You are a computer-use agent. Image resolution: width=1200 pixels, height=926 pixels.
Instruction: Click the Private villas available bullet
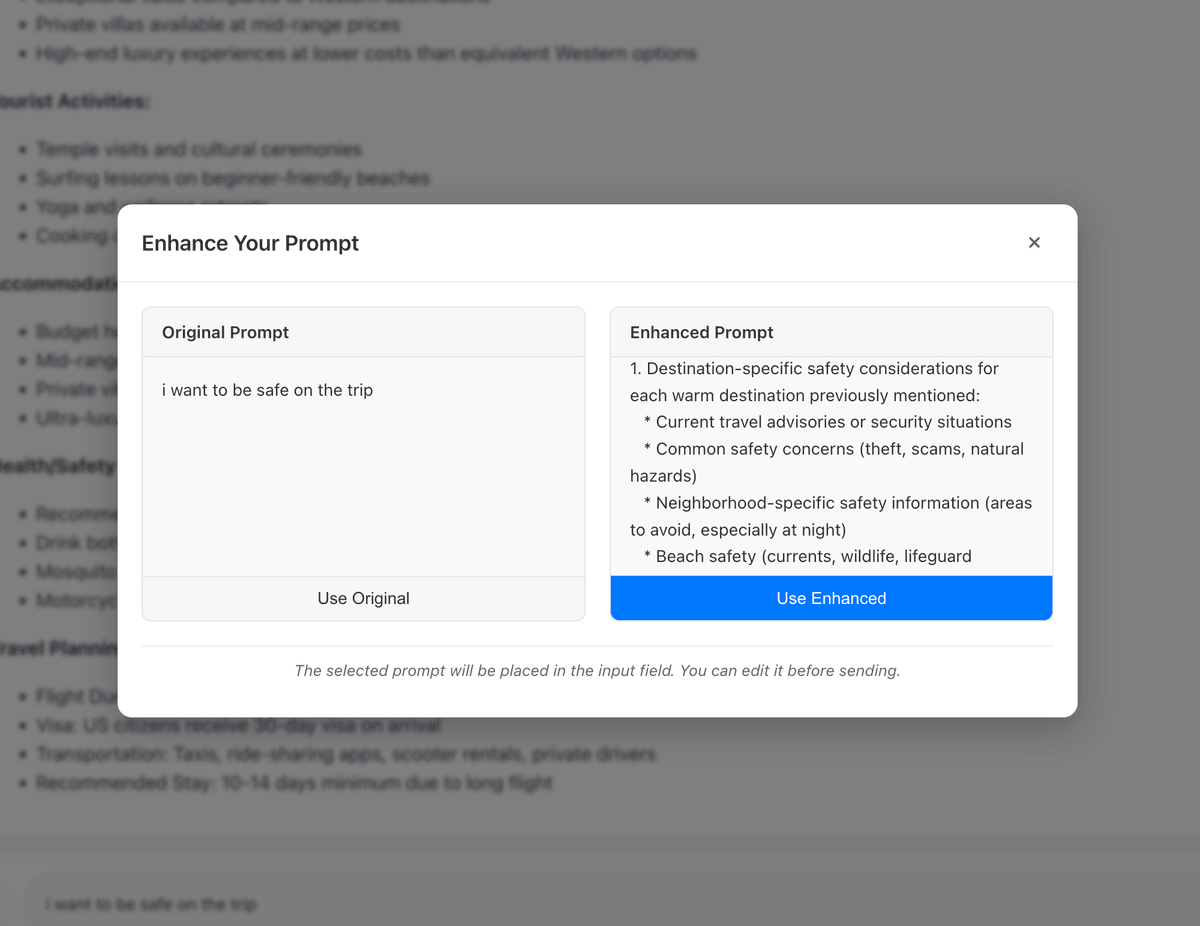pyautogui.click(x=218, y=24)
